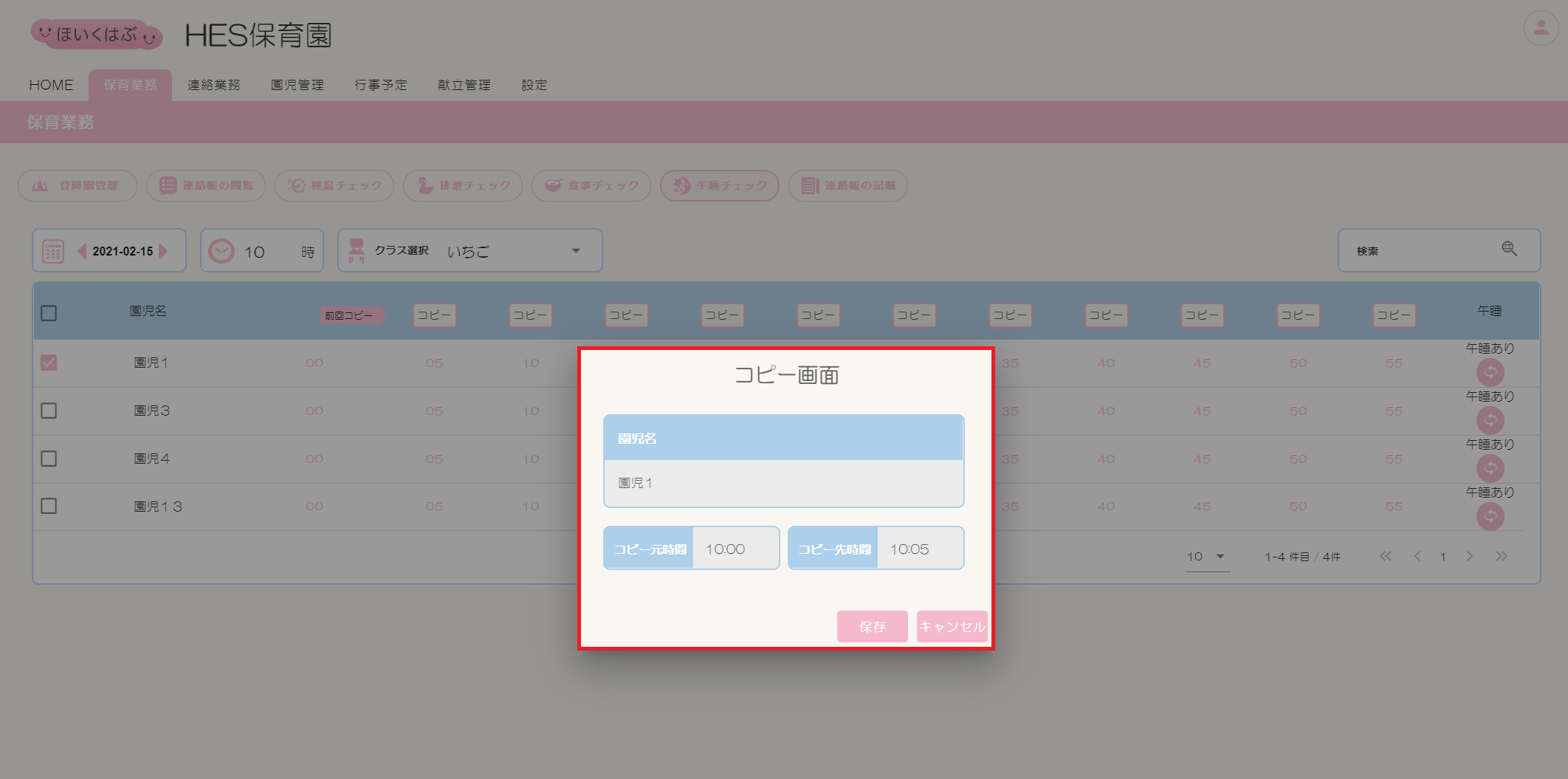Open 登降園管理 attendance management

coord(78,185)
